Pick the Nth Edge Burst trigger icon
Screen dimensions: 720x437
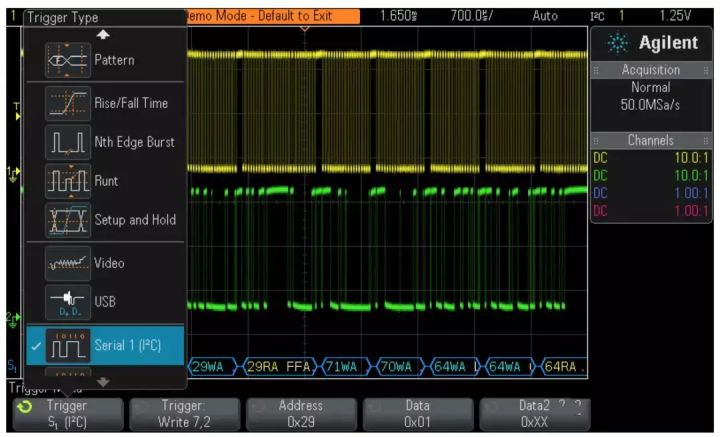(x=68, y=142)
